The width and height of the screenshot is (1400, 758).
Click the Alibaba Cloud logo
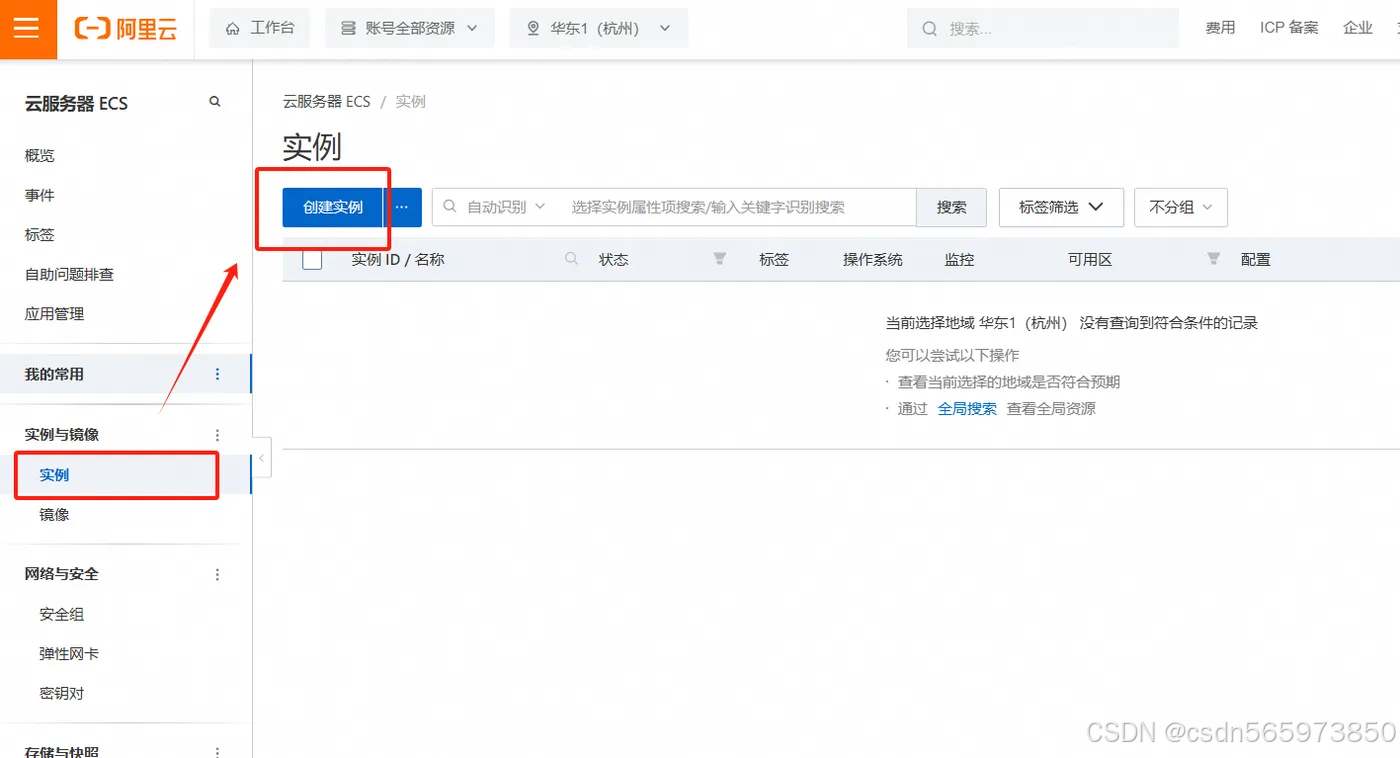[x=126, y=28]
